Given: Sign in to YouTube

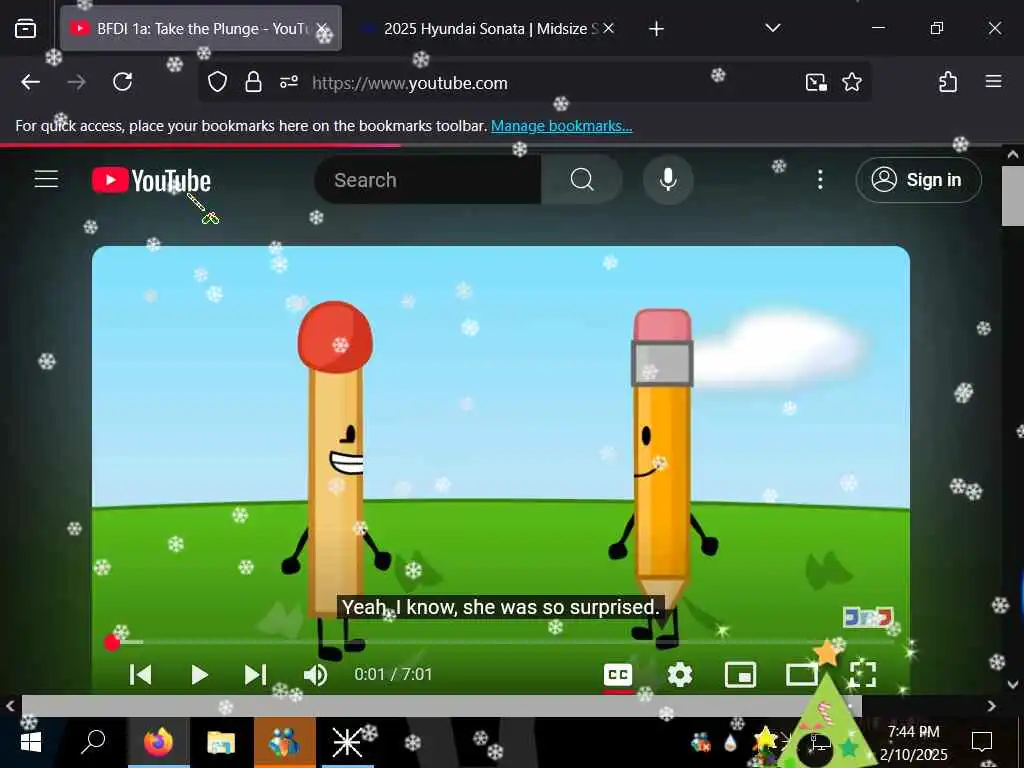Looking at the screenshot, I should click(x=918, y=180).
